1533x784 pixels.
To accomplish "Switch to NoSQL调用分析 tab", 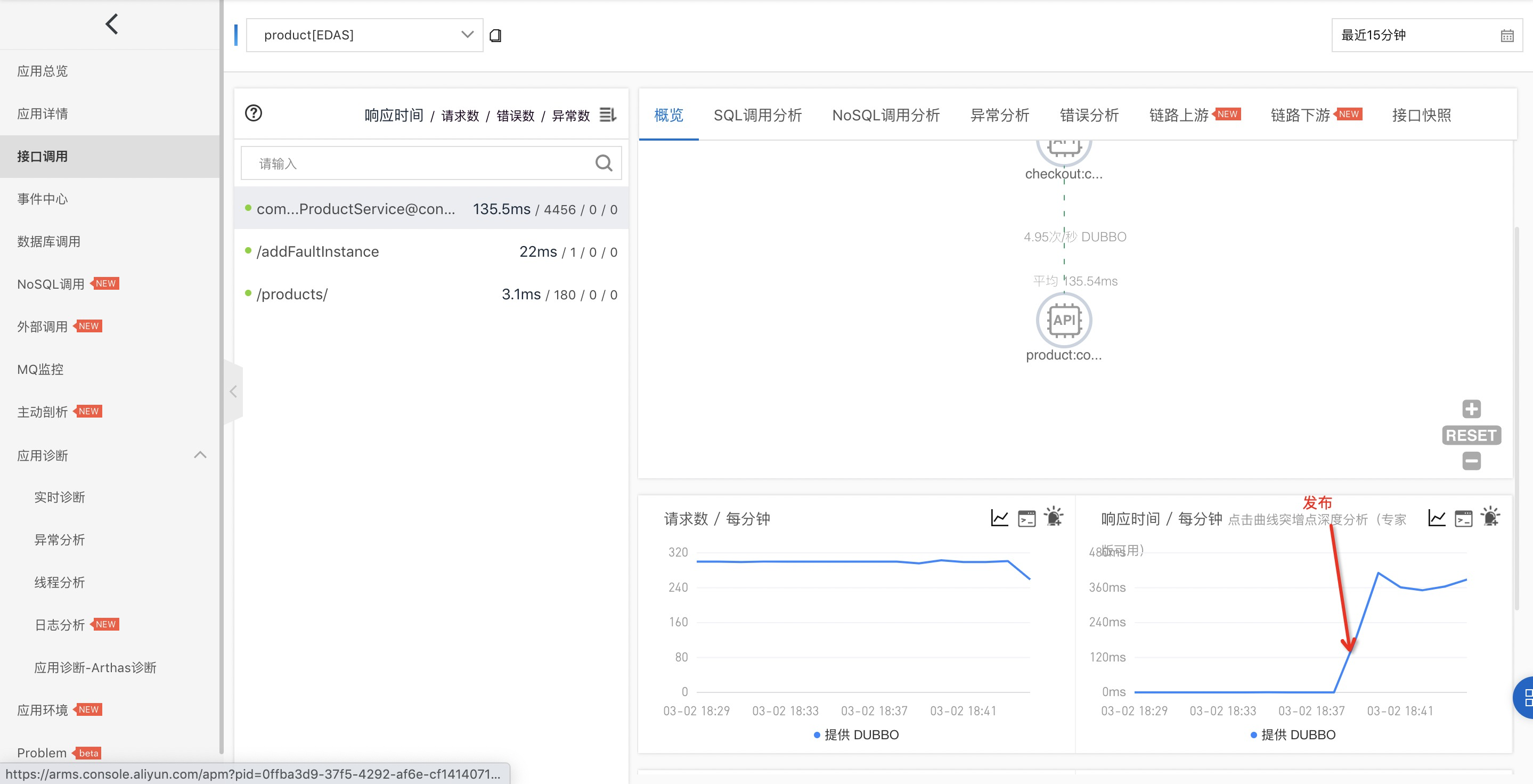I will (x=885, y=115).
